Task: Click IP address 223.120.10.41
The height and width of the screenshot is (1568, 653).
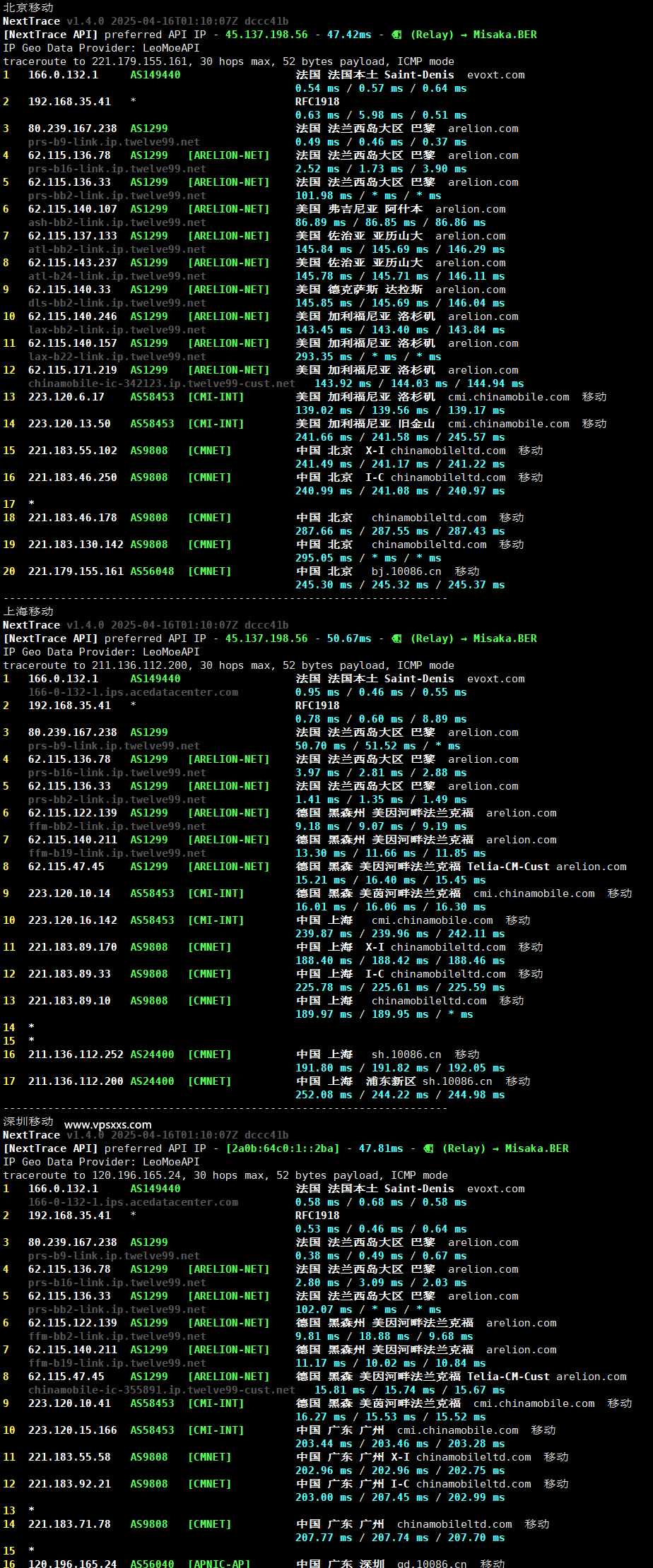Action: (x=70, y=1403)
